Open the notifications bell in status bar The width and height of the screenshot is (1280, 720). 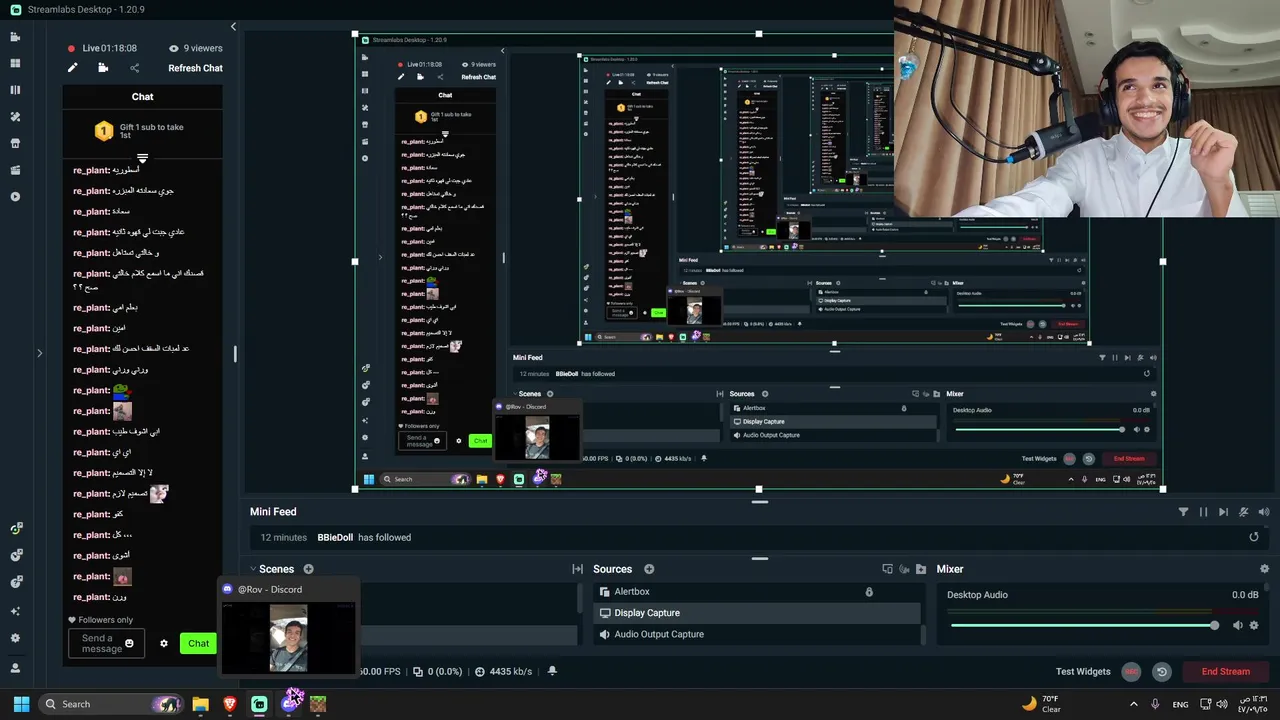click(552, 671)
